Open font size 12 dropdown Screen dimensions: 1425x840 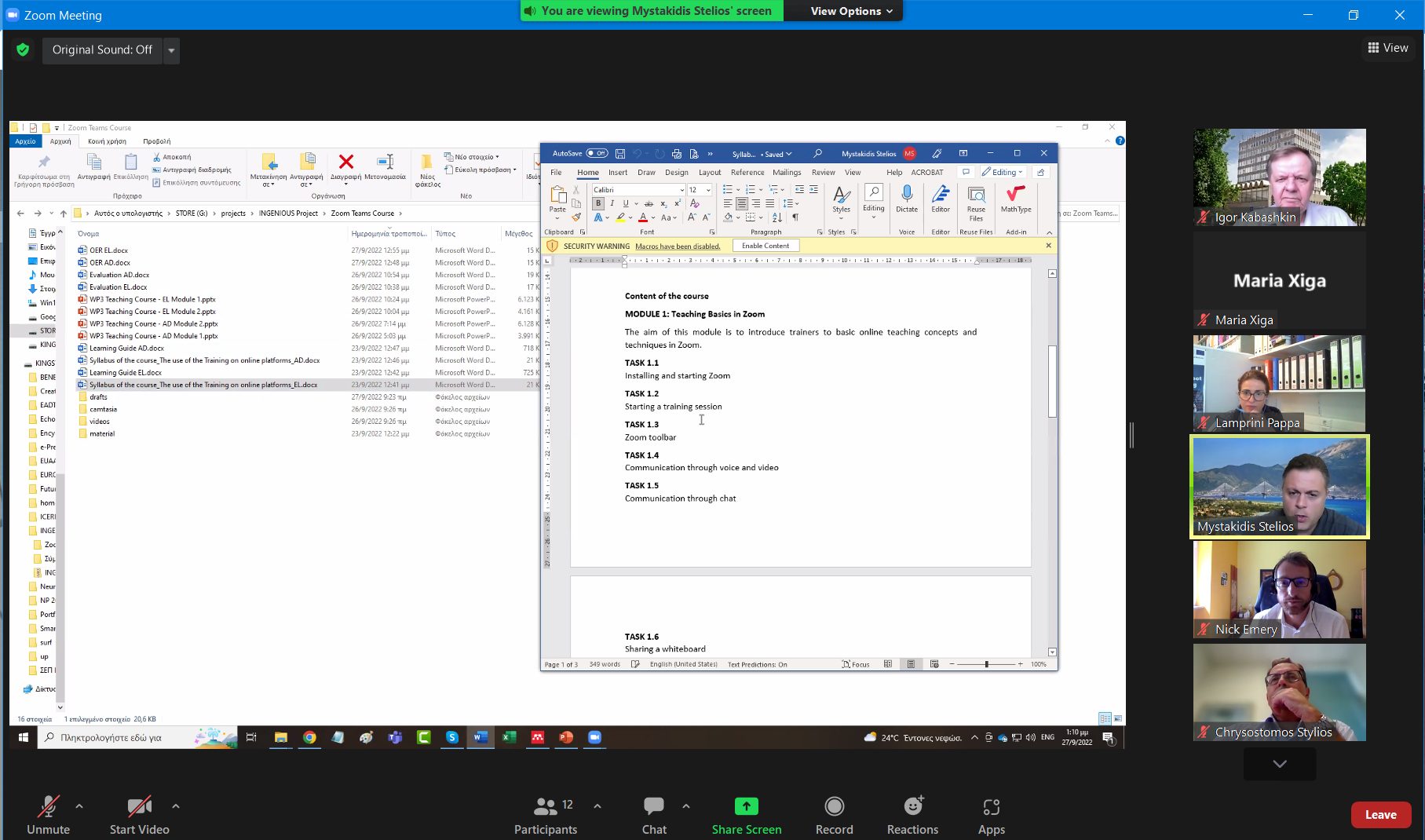(x=707, y=190)
